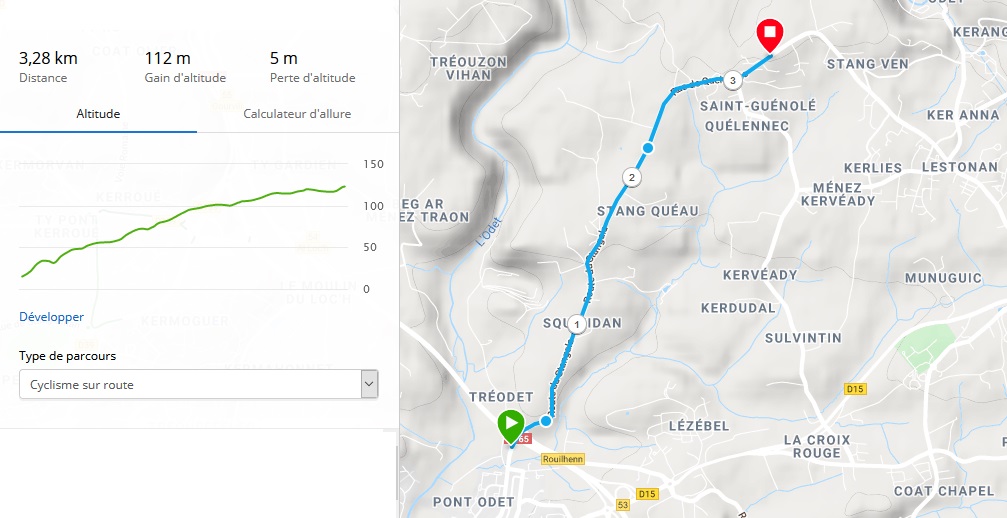Click blue waypoint dot near Rouilhenn

point(546,421)
